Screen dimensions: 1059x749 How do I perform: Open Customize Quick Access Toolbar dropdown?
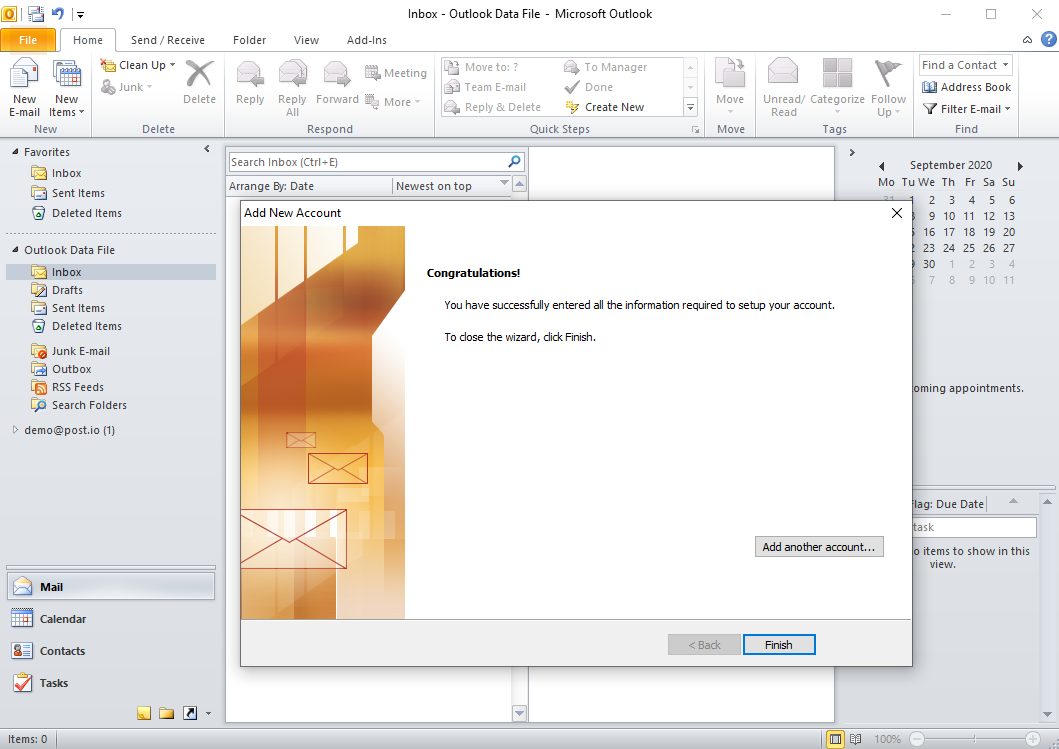pos(80,14)
